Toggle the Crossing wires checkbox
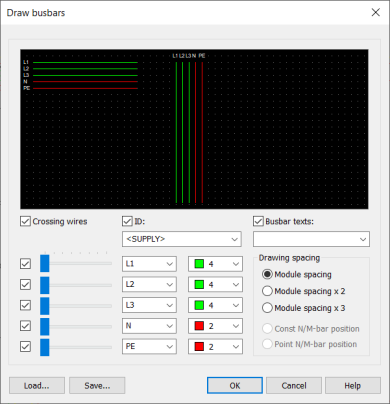The image size is (390, 404). coord(26,221)
